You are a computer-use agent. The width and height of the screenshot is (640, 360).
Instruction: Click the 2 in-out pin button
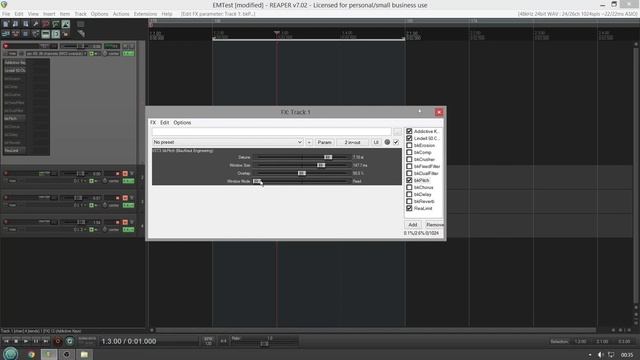352,142
